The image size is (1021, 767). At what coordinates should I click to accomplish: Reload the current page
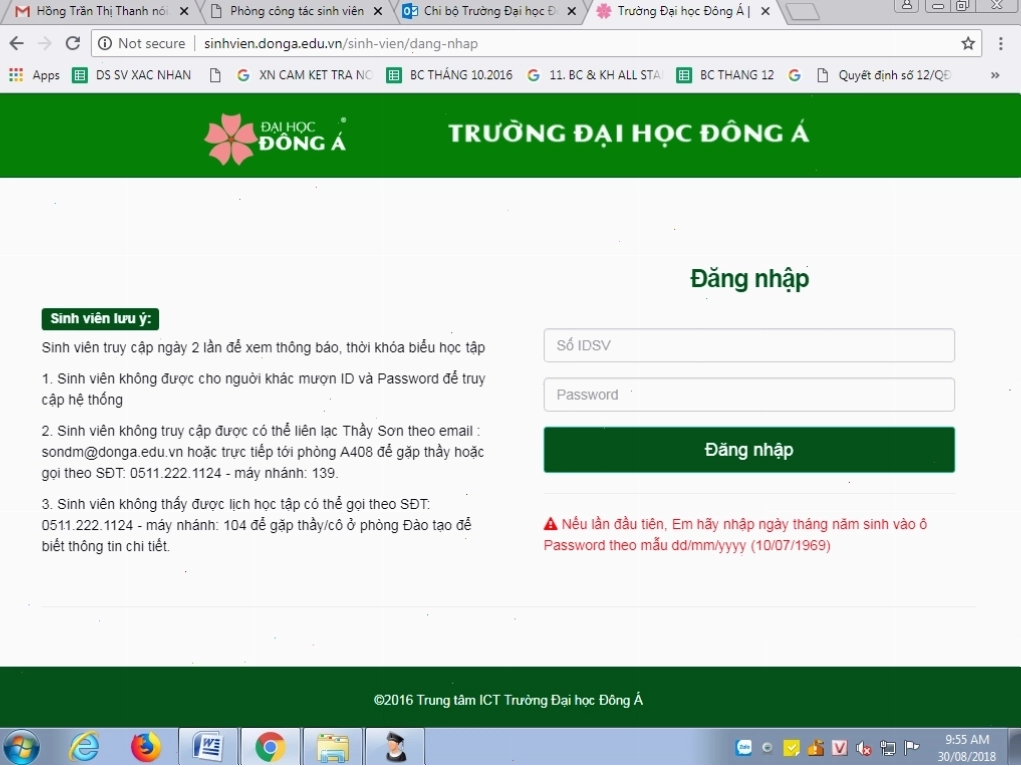click(73, 44)
